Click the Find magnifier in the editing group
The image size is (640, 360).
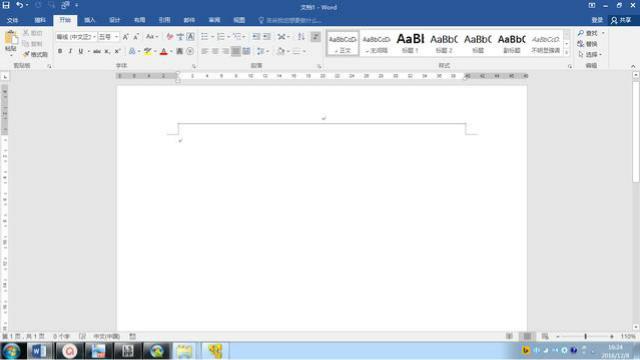tap(581, 33)
